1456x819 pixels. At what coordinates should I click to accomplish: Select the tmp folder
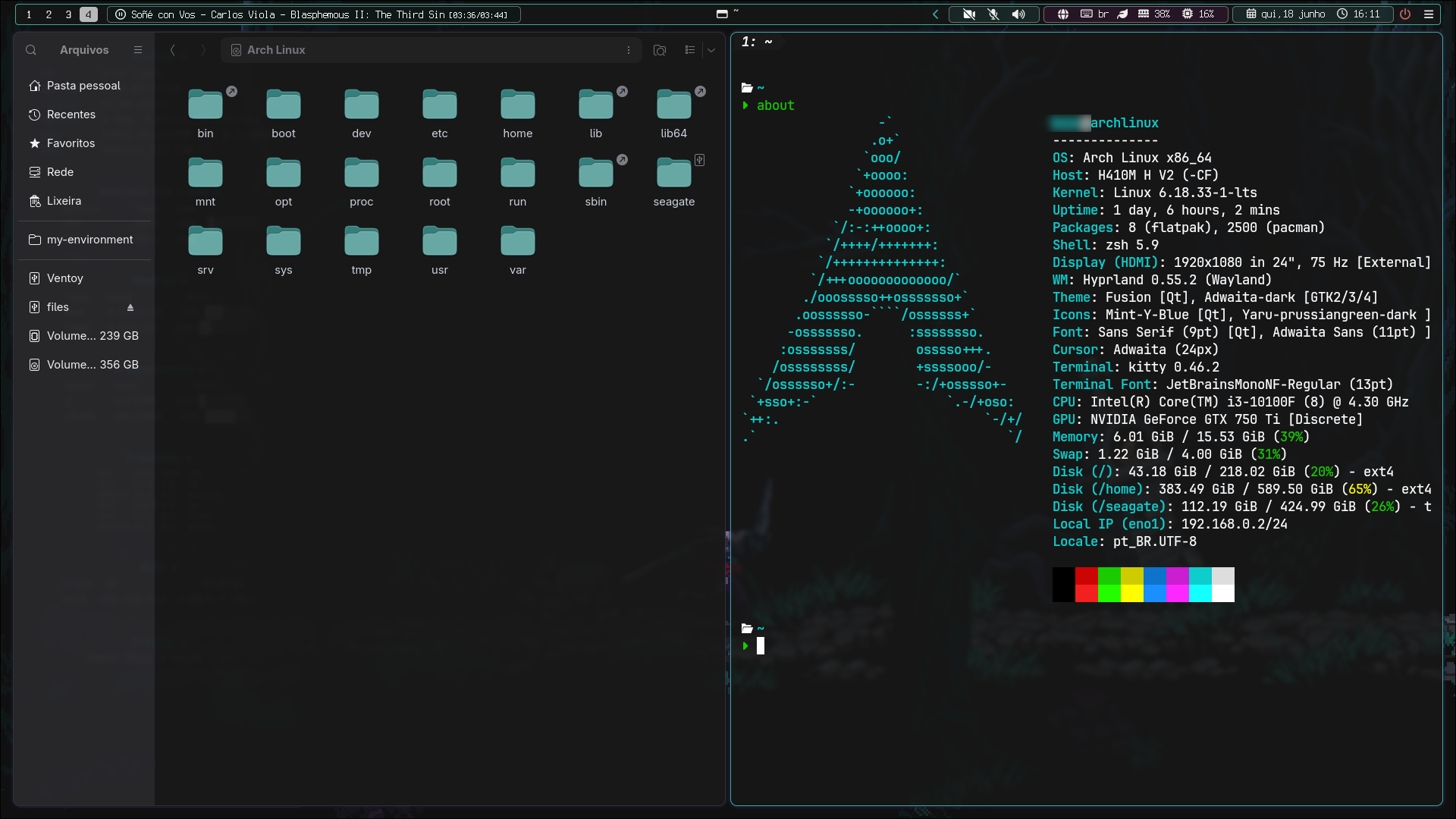click(x=362, y=250)
